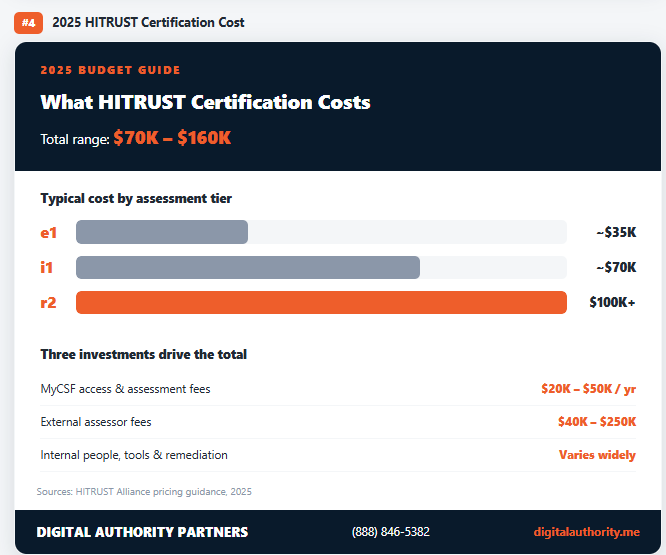Click 'Internal people, tools & remediation' row
This screenshot has height=555, width=666.
(x=338, y=455)
